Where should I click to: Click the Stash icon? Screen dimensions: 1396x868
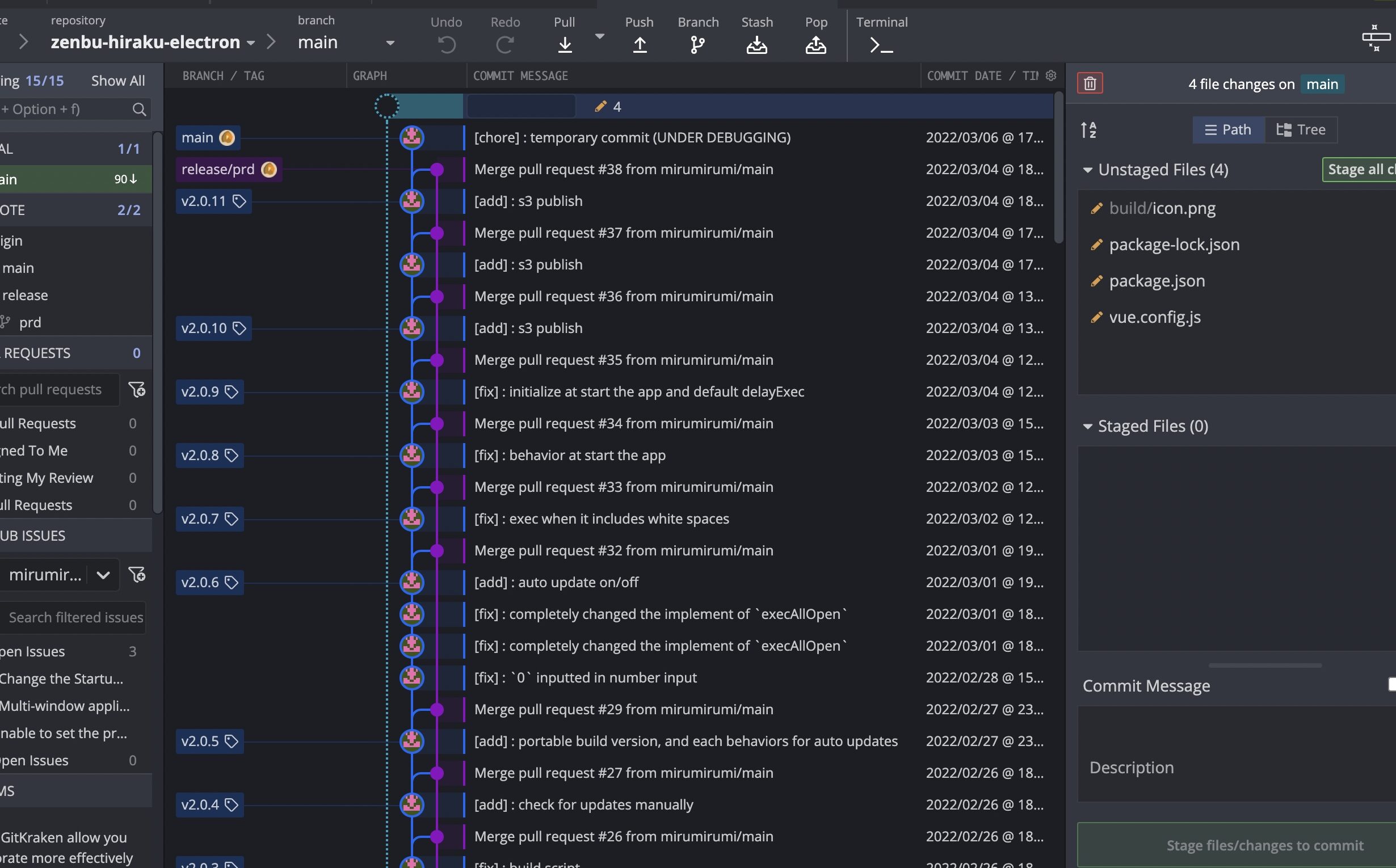756,44
